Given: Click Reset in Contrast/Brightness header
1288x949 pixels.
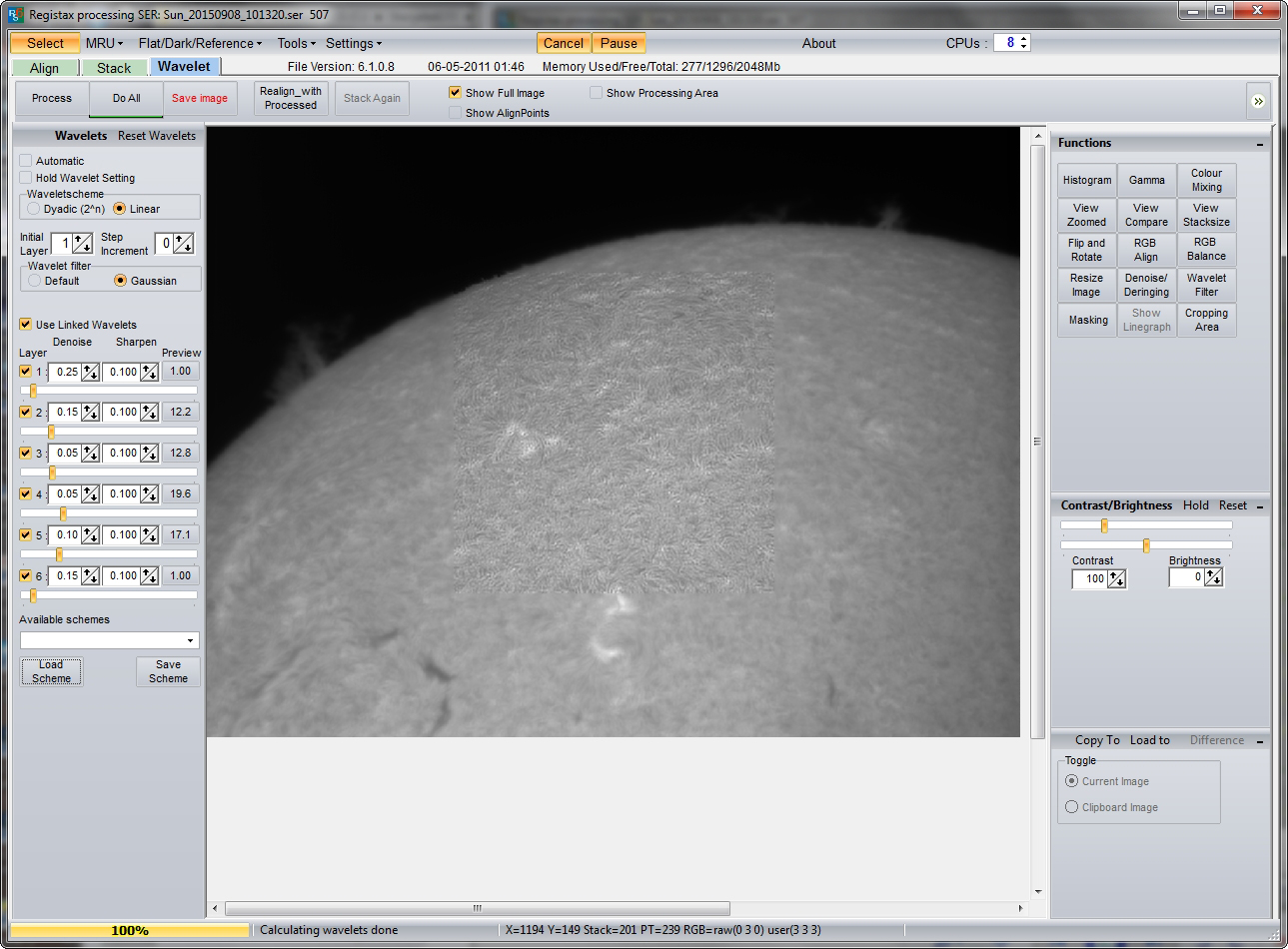Looking at the screenshot, I should pyautogui.click(x=1233, y=505).
